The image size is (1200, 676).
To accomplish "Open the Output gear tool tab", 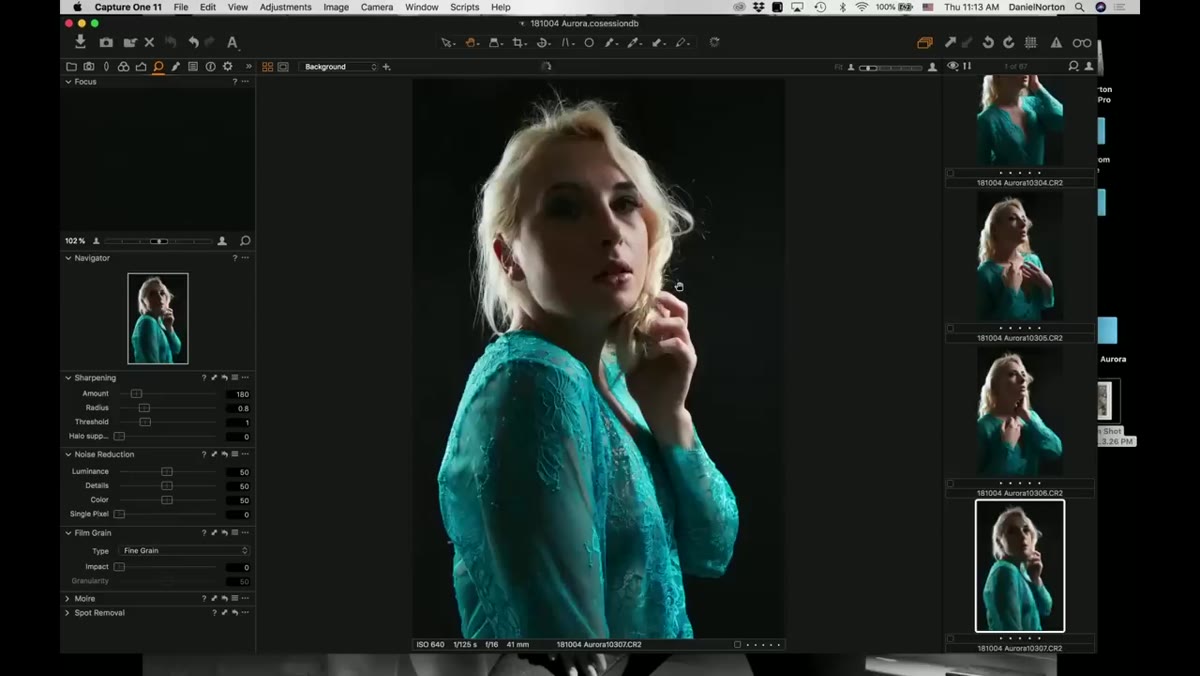I will click(228, 66).
